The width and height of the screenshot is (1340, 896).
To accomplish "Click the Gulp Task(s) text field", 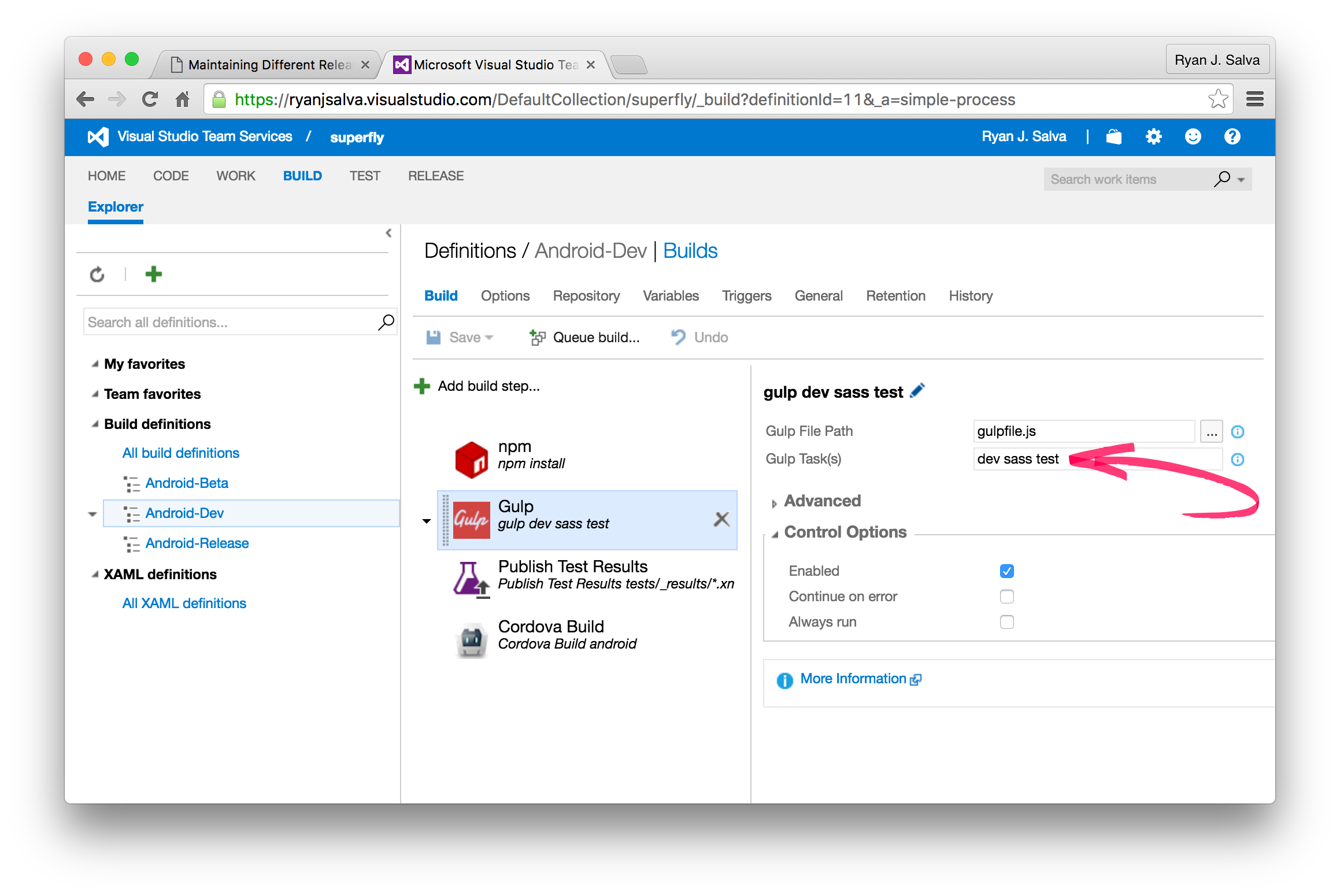I will tap(1097, 459).
